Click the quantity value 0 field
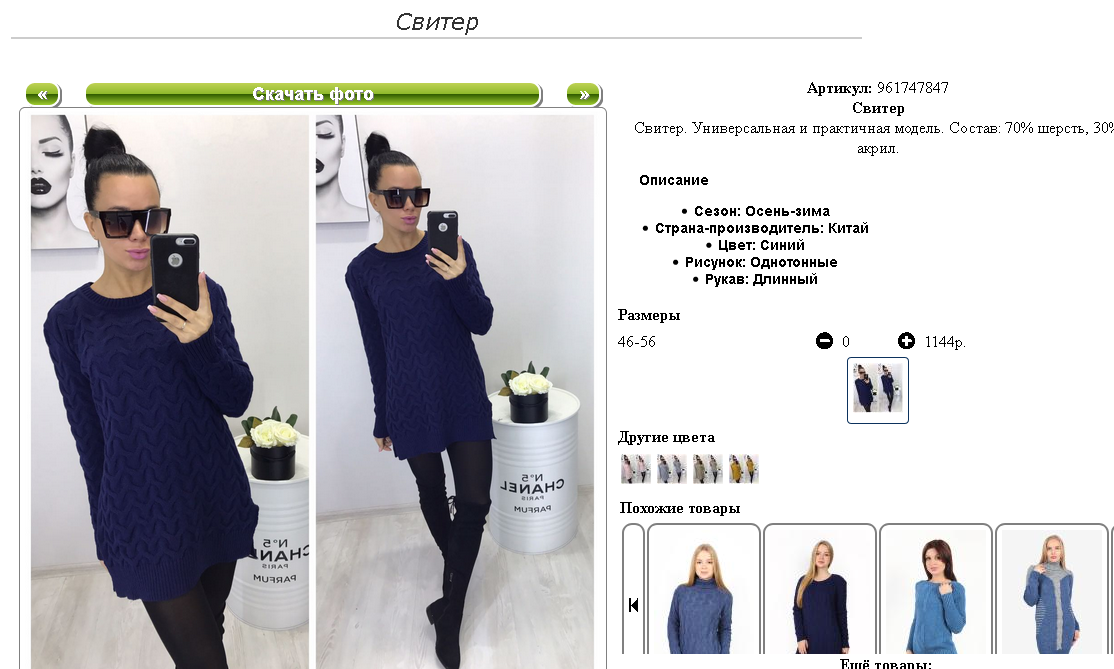This screenshot has width=1114, height=669. coord(845,342)
